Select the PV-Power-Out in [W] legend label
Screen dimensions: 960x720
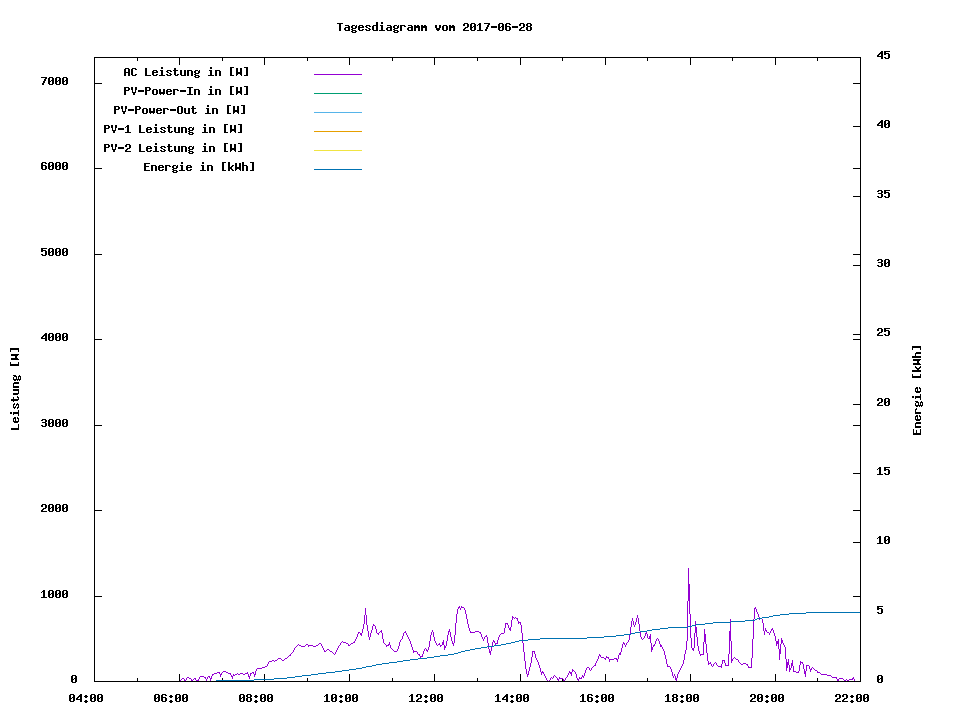point(180,110)
